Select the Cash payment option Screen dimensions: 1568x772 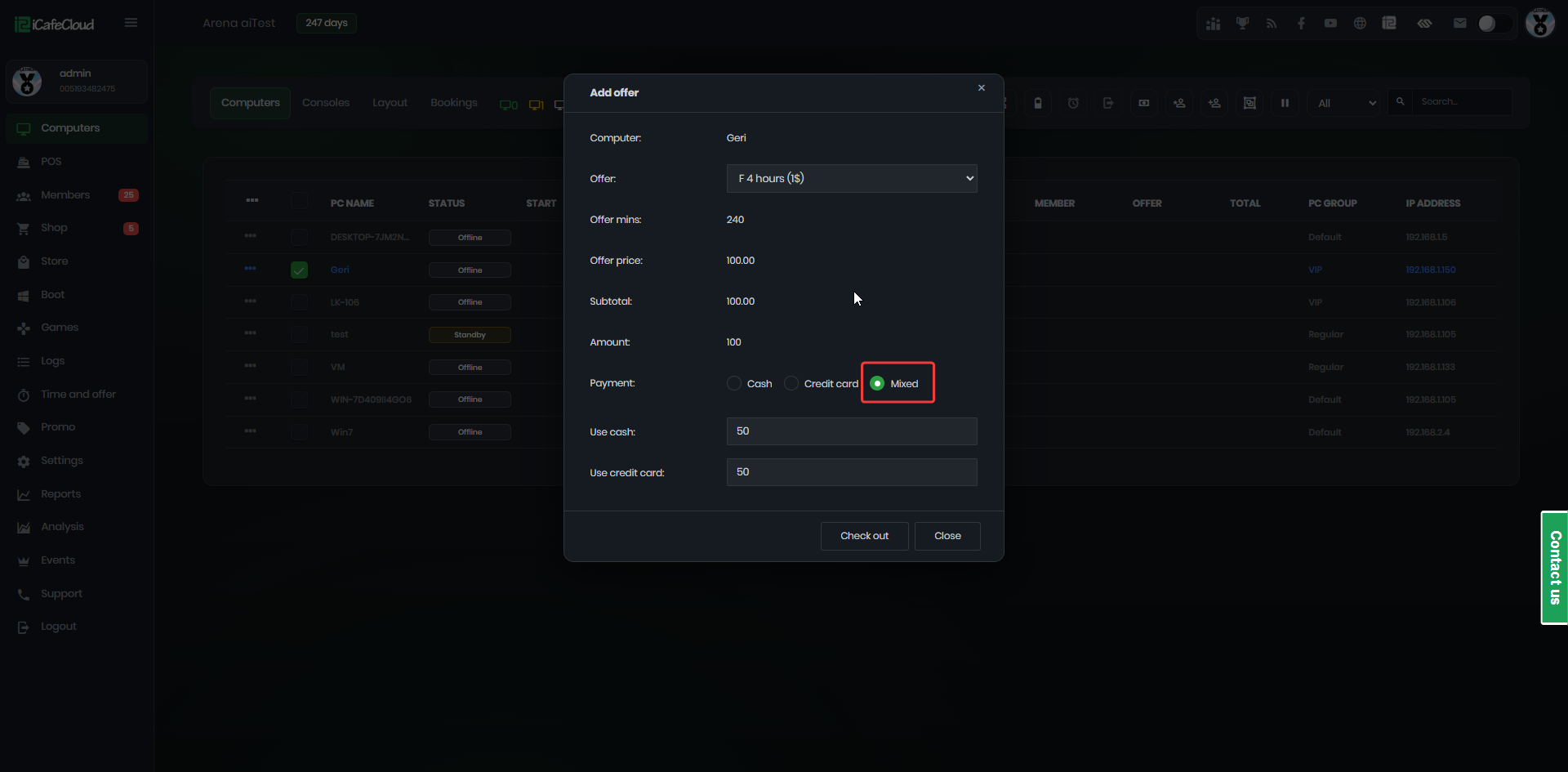[x=734, y=383]
